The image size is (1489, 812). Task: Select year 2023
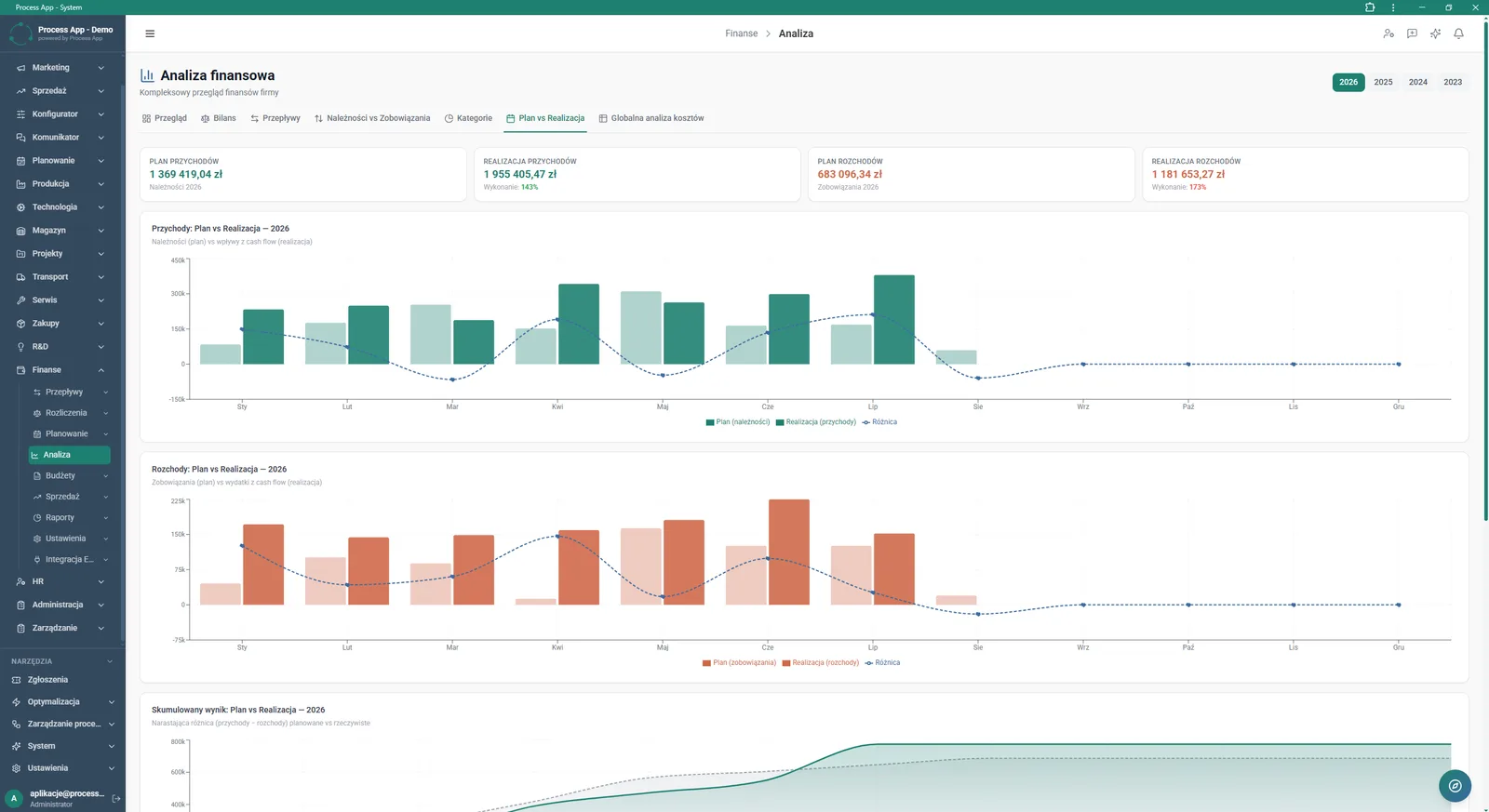[x=1453, y=82]
